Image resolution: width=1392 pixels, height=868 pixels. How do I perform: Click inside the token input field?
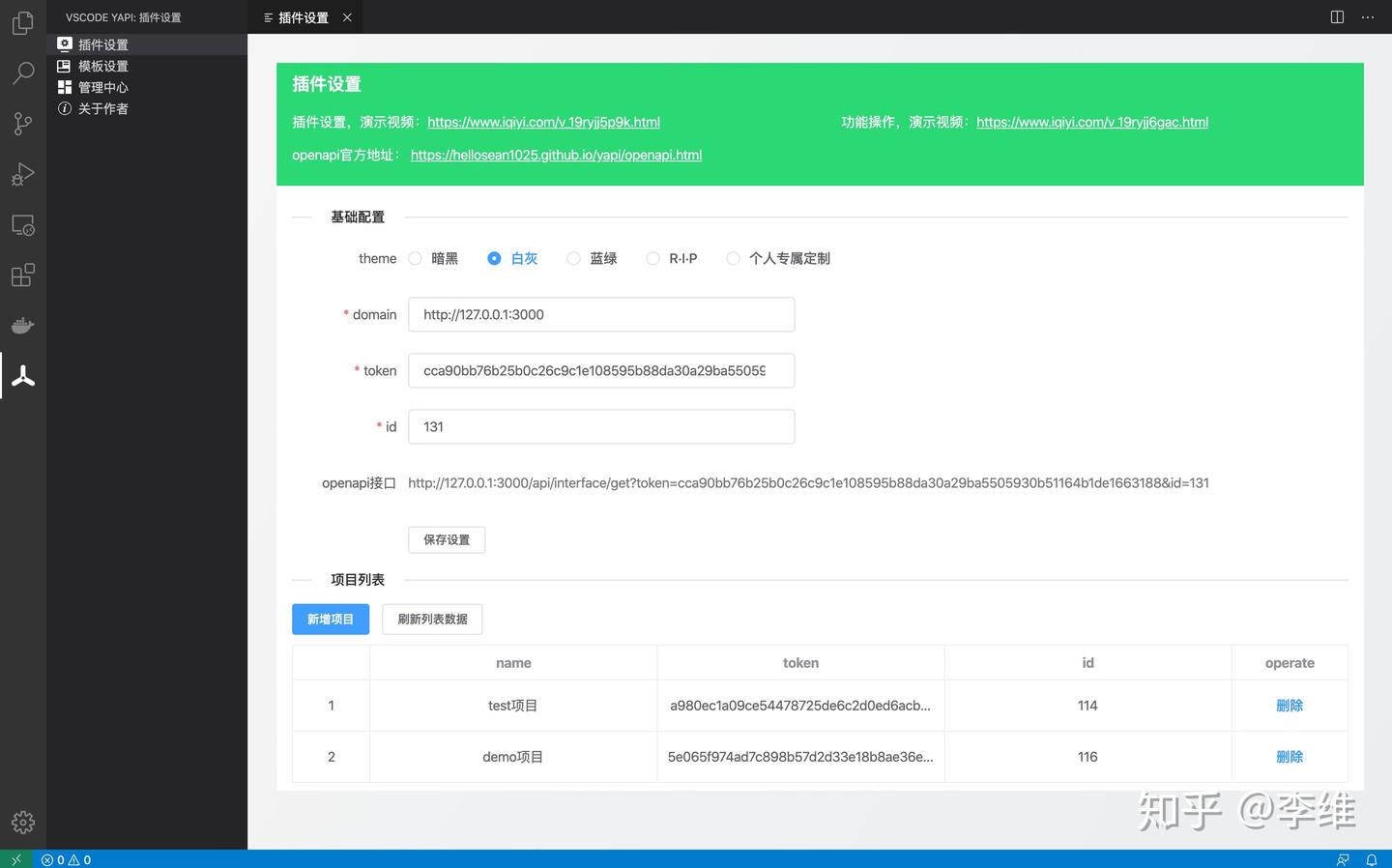(600, 370)
